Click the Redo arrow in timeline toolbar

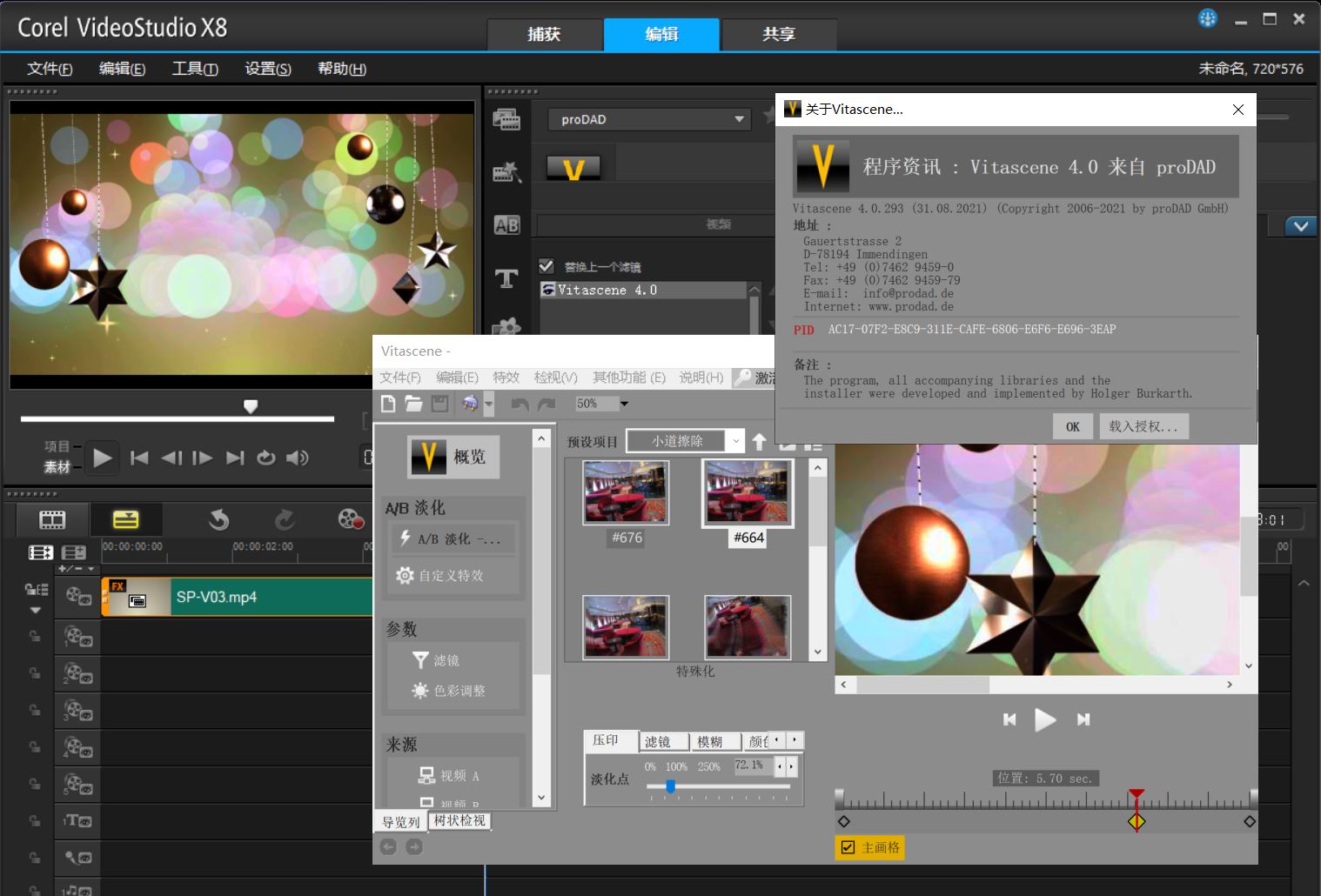285,520
